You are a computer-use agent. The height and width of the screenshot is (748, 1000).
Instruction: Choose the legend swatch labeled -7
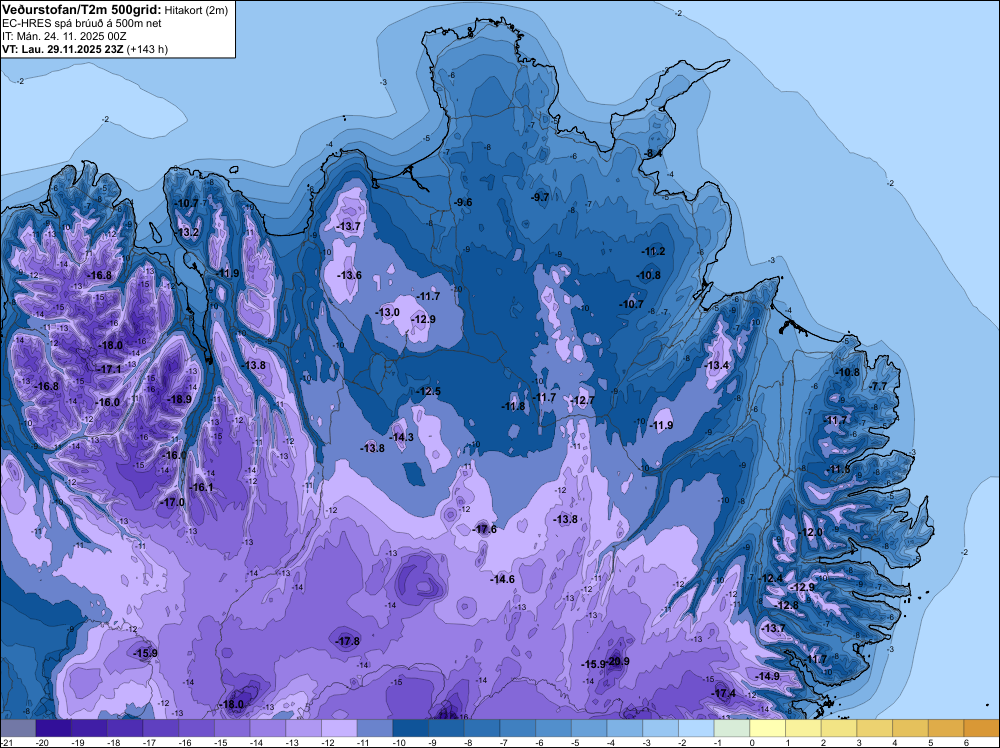[x=518, y=728]
